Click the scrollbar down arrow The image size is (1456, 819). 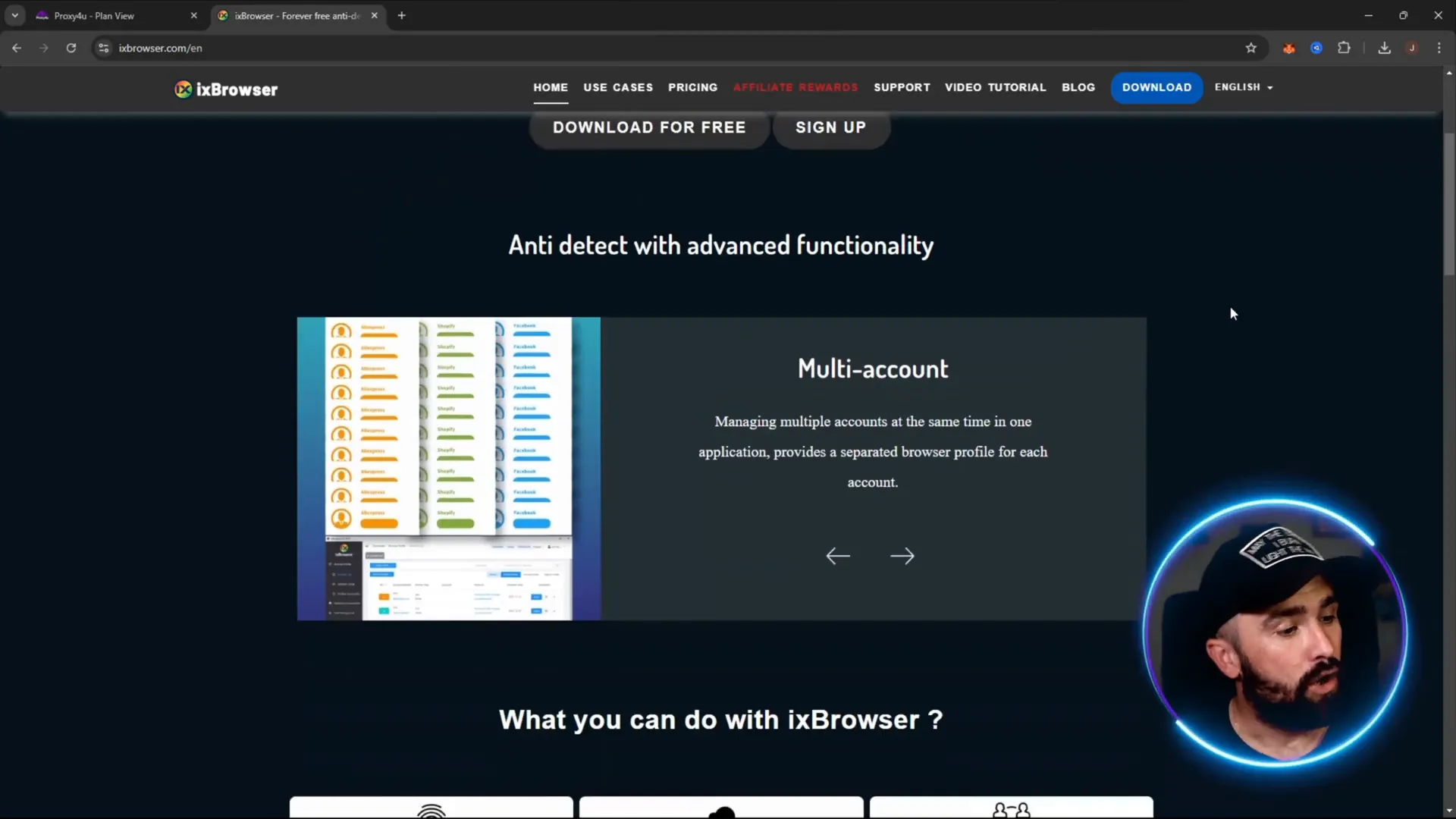point(1449,811)
